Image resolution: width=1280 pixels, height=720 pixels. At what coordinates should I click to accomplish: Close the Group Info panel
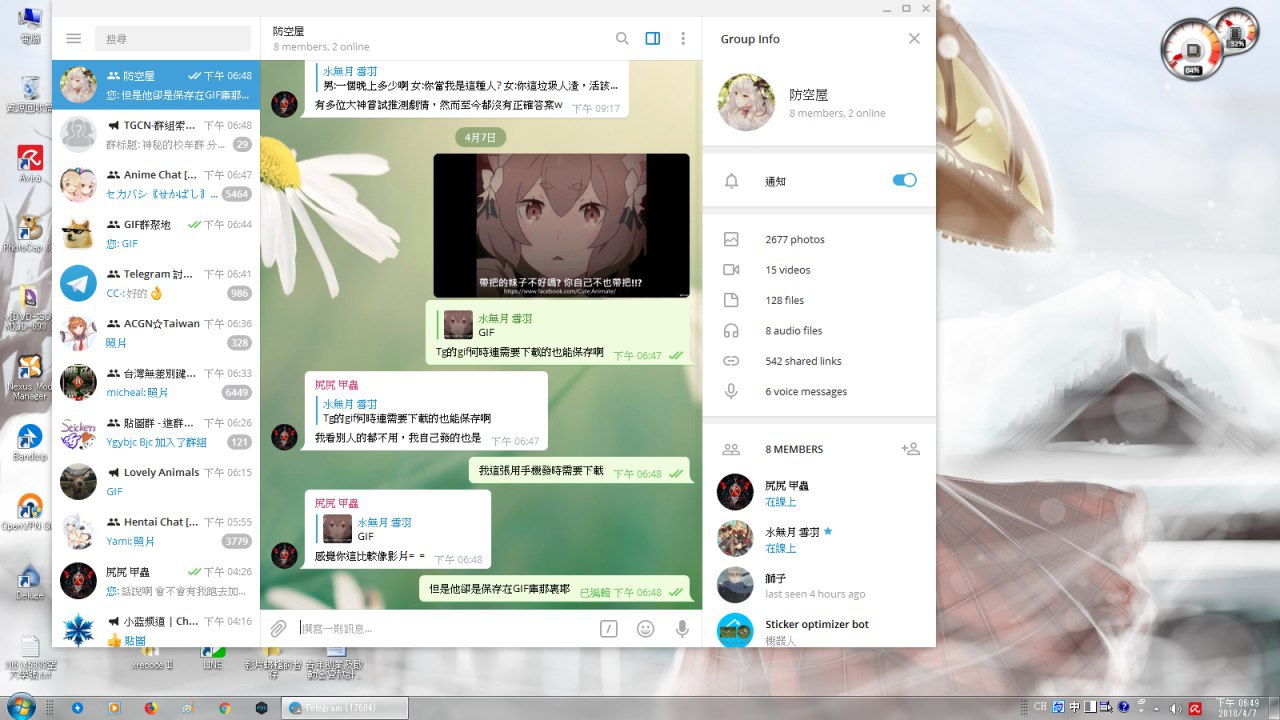tap(913, 39)
